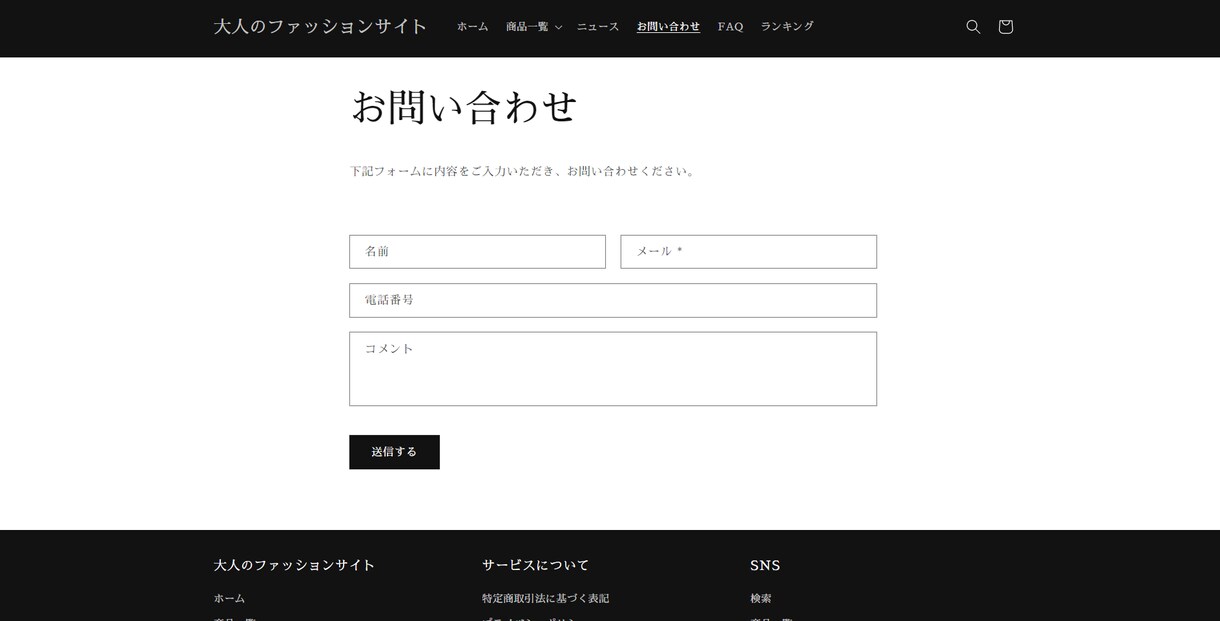1220x621 pixels.
Task: Open the footer 検索 link
Action: (761, 599)
